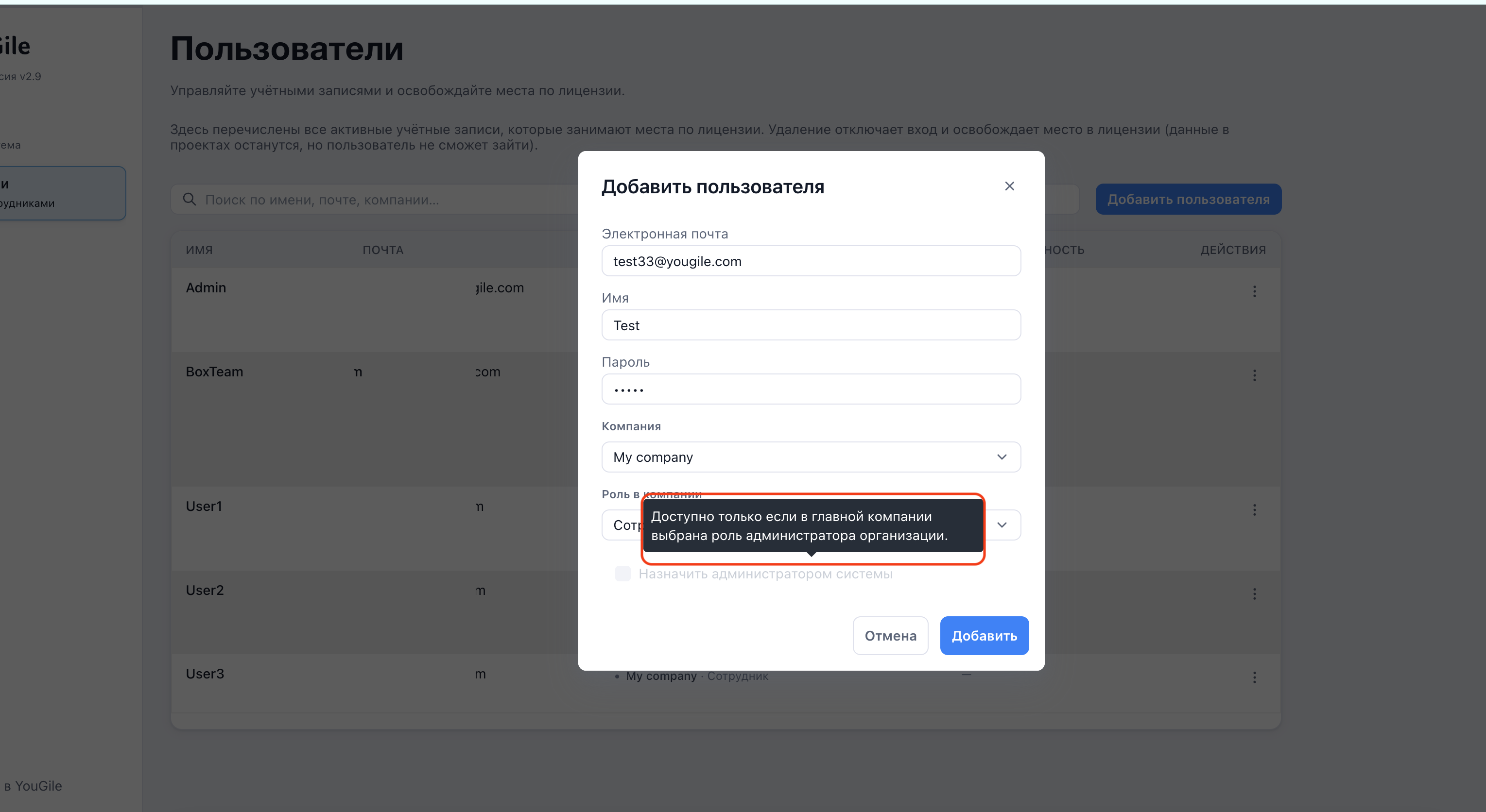Open actions menu for BoxTeam row

[1254, 375]
